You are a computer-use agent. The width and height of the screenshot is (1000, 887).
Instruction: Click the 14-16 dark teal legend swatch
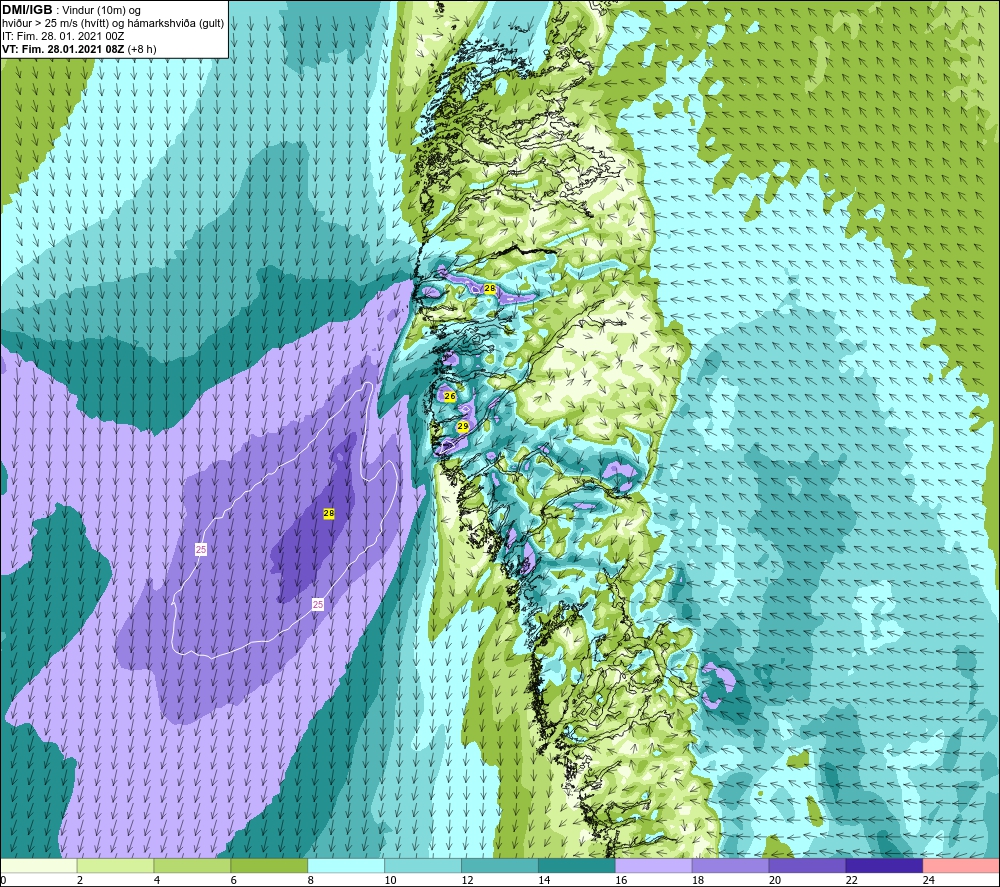point(577,865)
